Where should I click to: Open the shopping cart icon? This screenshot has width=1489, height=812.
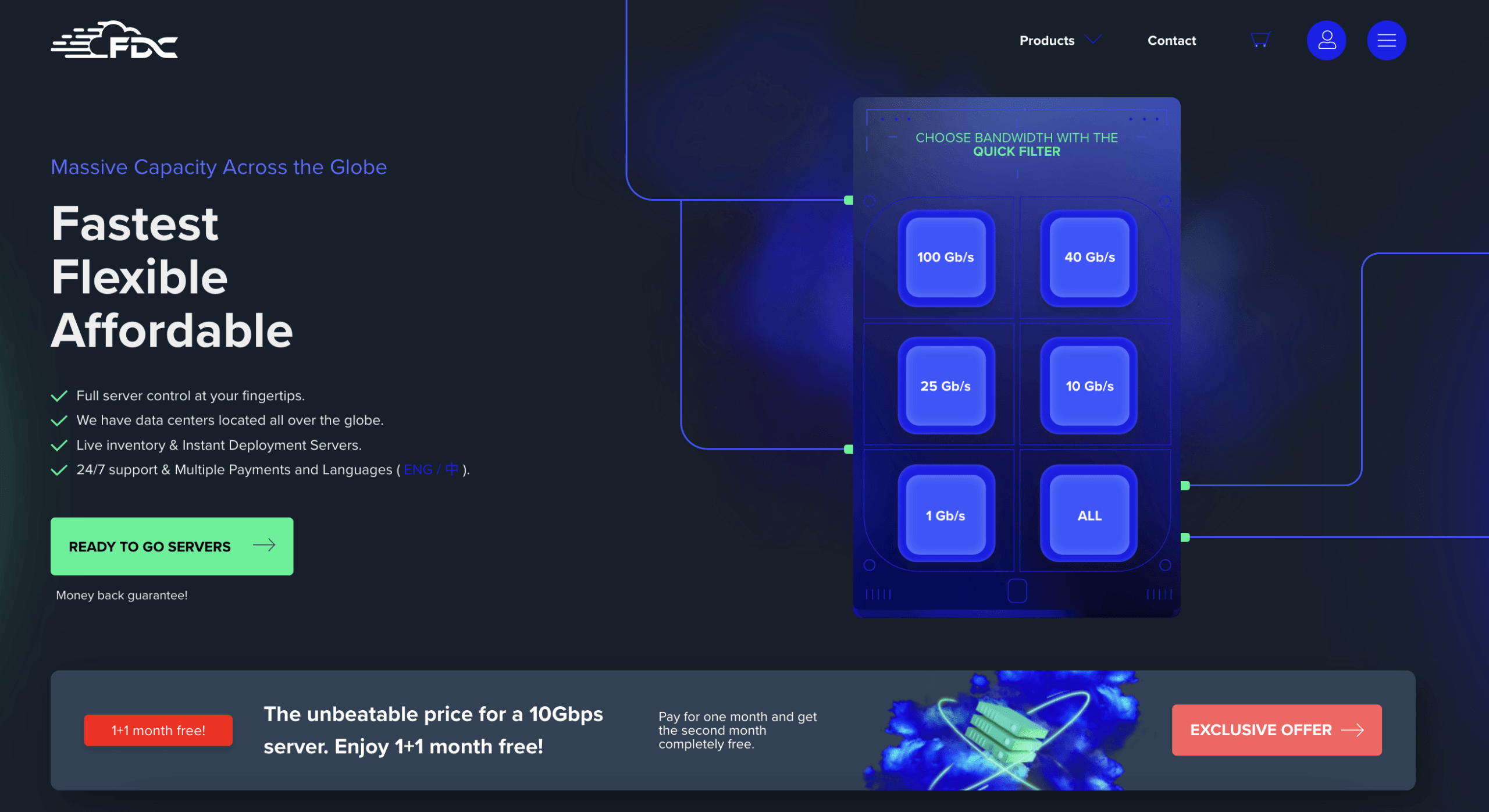pyautogui.click(x=1260, y=40)
